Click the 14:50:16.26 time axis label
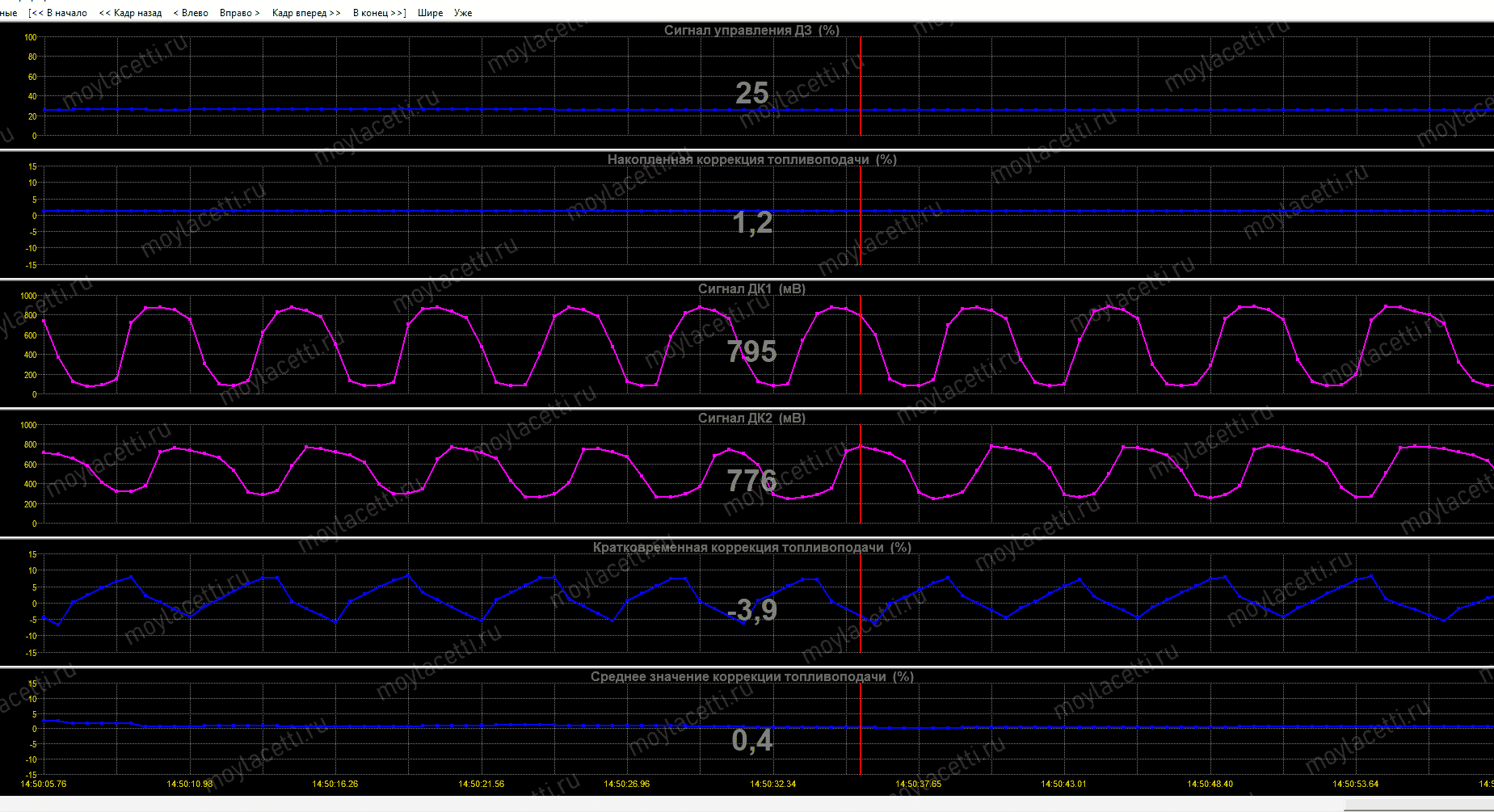Image resolution: width=1494 pixels, height=812 pixels. (x=335, y=784)
